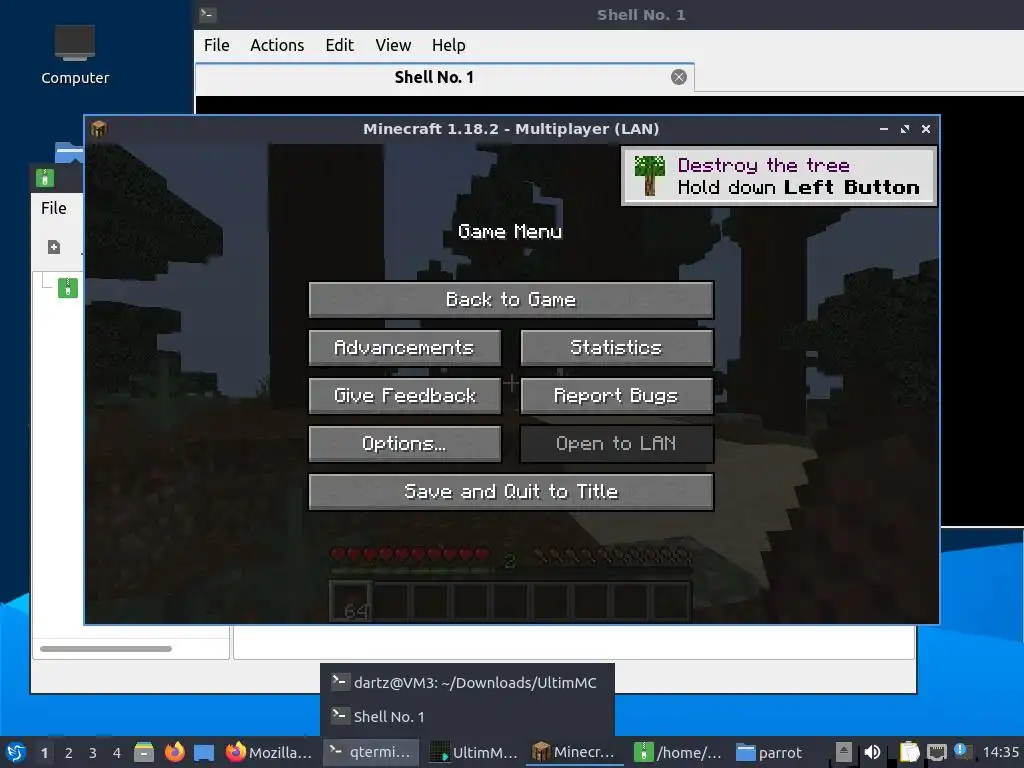Viewport: 1024px width, 768px height.
Task: Click the Back to Game button
Action: pyautogui.click(x=511, y=300)
